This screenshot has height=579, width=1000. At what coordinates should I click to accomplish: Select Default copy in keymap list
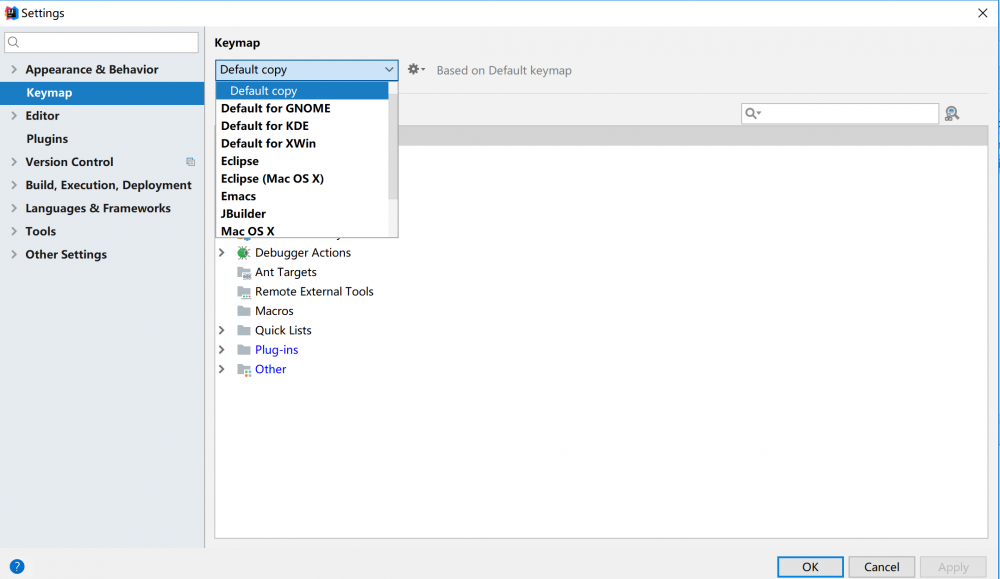click(302, 91)
